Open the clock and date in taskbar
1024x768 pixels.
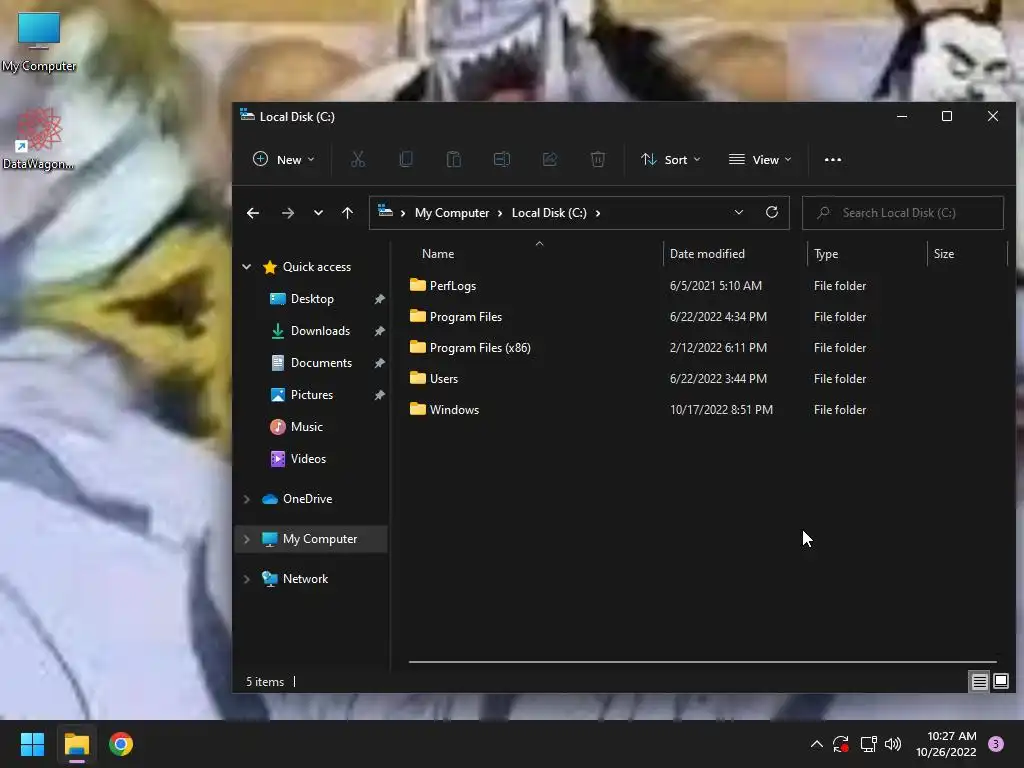946,744
